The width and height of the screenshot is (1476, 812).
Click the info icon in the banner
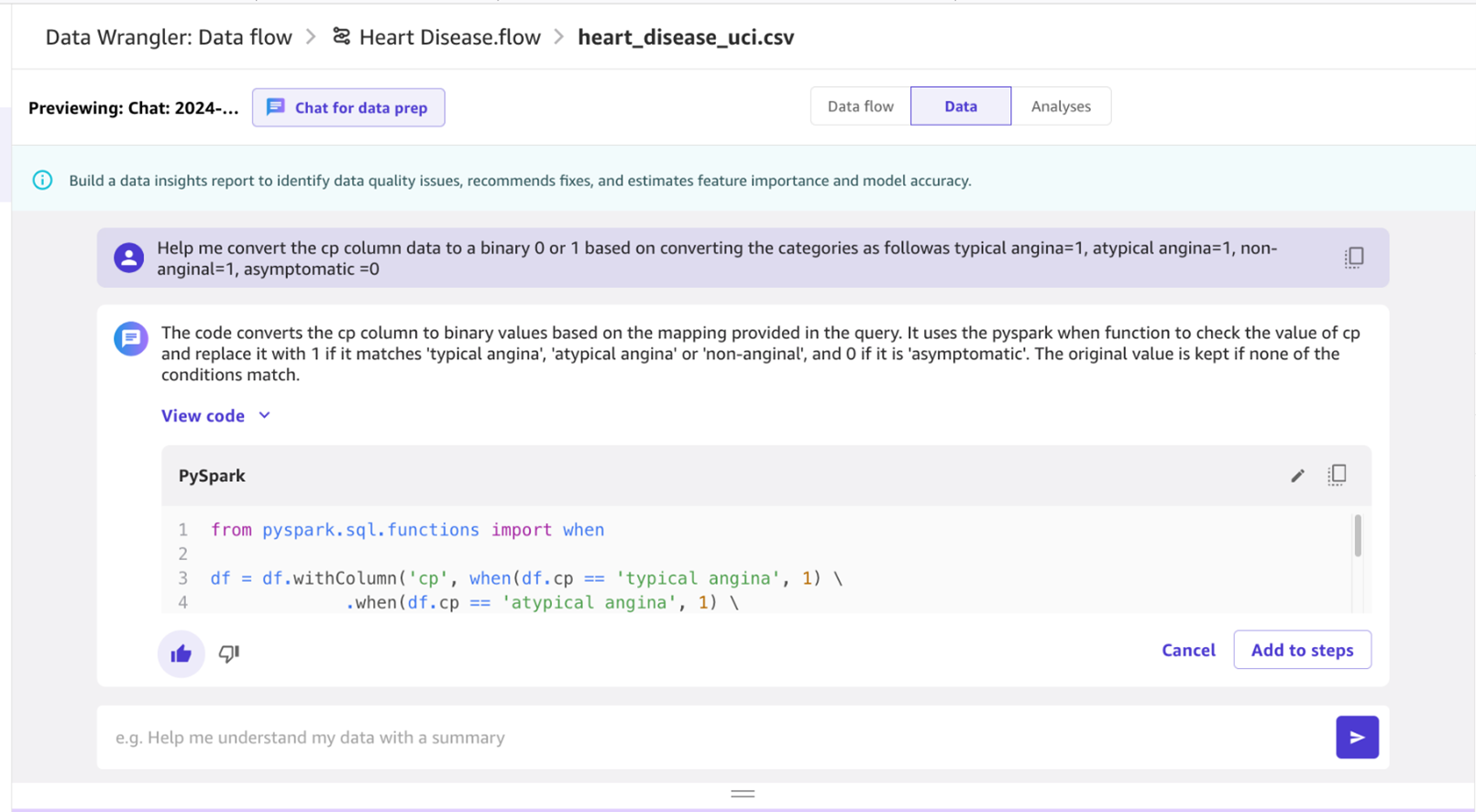[42, 181]
